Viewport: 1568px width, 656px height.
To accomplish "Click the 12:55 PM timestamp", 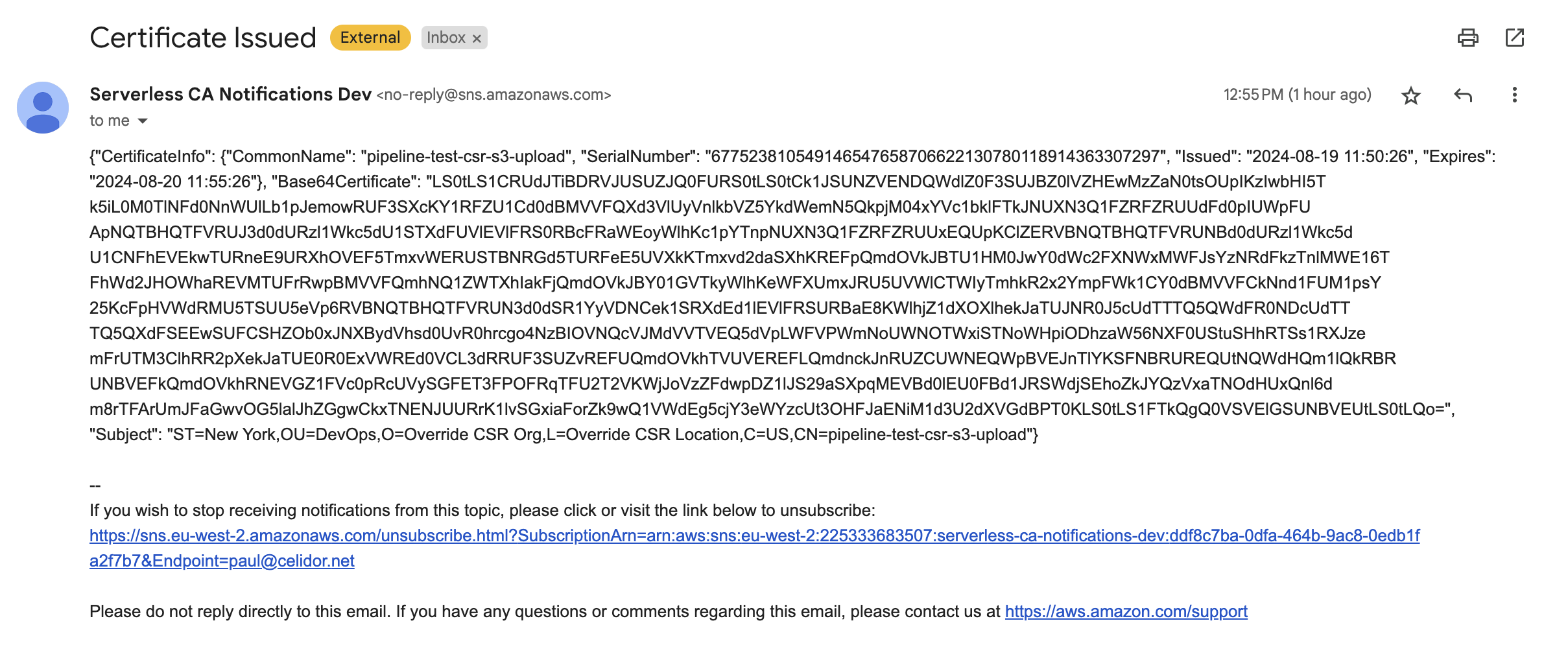I will click(x=1297, y=95).
